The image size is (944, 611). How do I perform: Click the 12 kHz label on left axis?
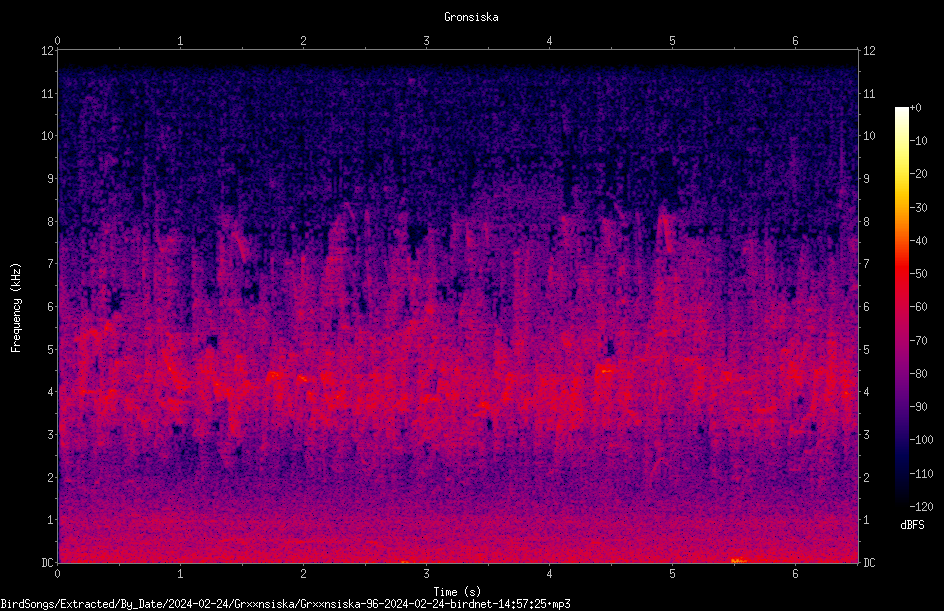(48, 51)
